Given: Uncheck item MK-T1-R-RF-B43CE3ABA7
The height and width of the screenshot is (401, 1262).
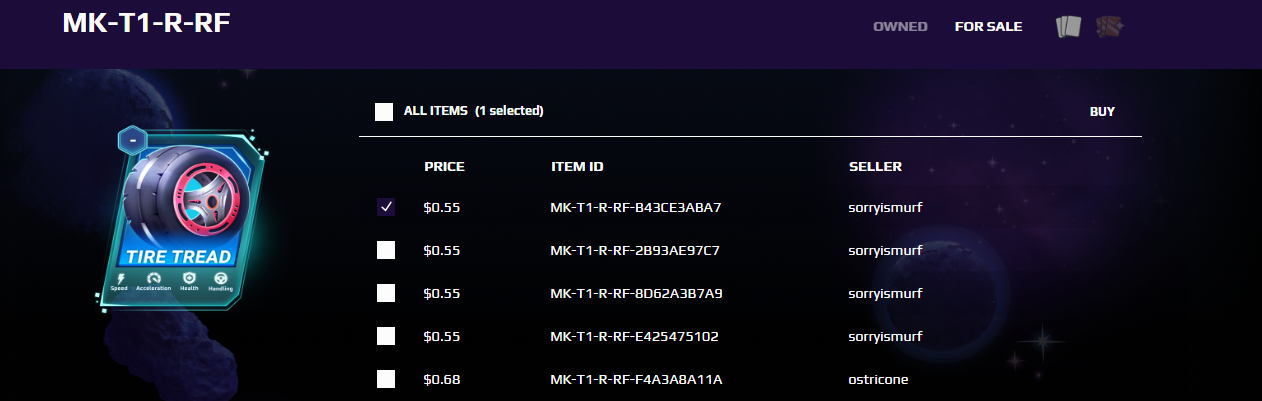Looking at the screenshot, I should click(x=386, y=207).
